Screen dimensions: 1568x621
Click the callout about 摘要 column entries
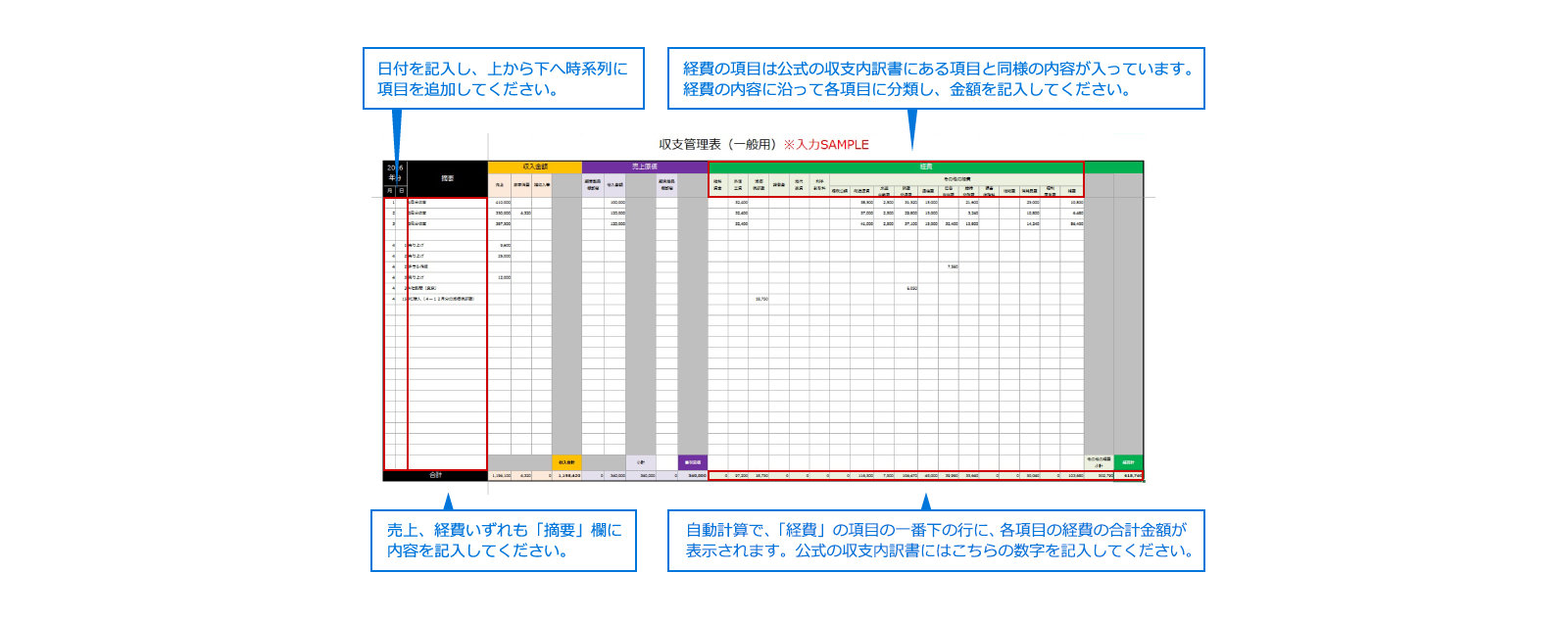pyautogui.click(x=504, y=540)
